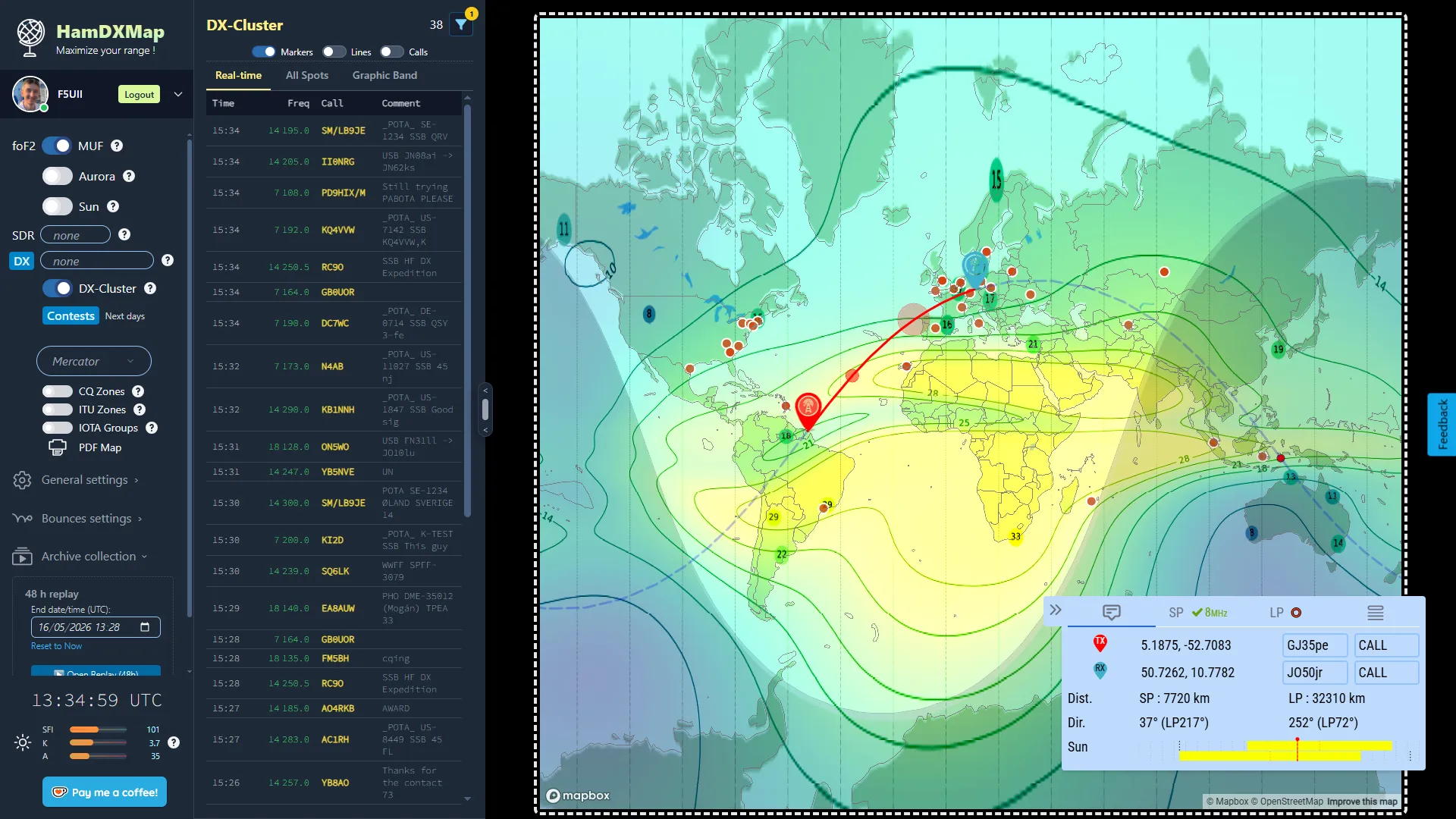Image resolution: width=1456 pixels, height=819 pixels.
Task: Expand Bounces settings section
Action: tap(91, 519)
